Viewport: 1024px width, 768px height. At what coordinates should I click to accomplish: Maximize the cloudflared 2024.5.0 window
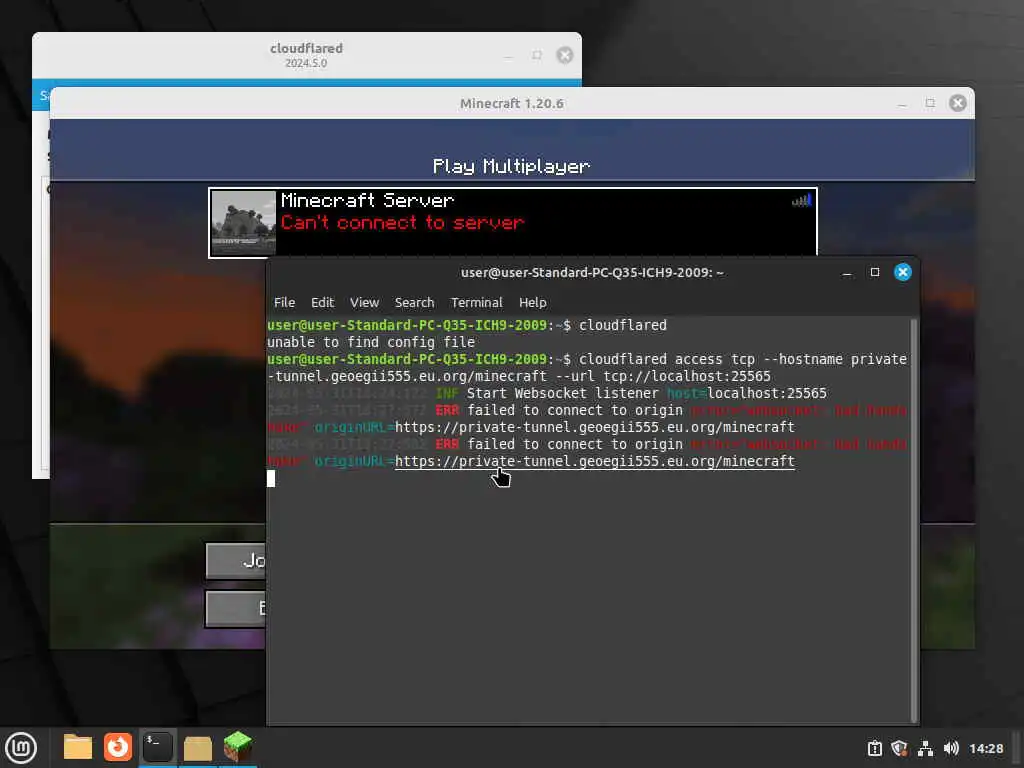coord(537,55)
